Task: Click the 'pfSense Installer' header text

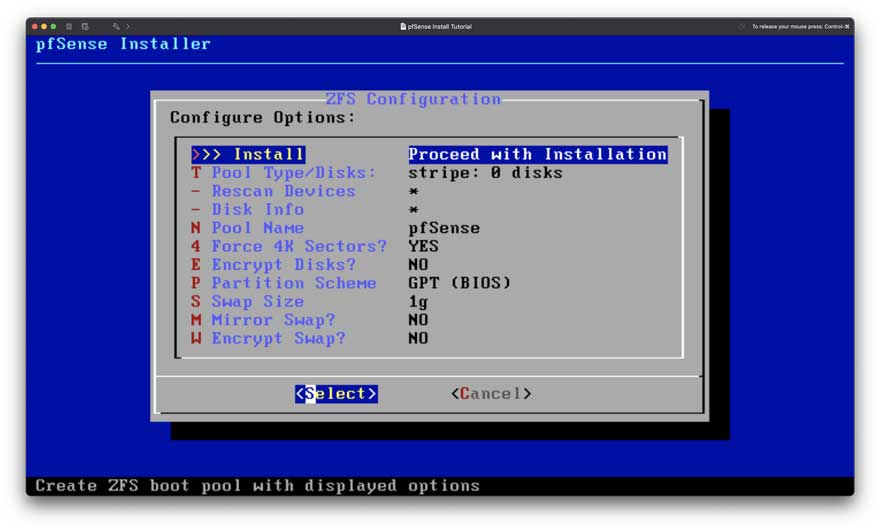Action: click(123, 44)
